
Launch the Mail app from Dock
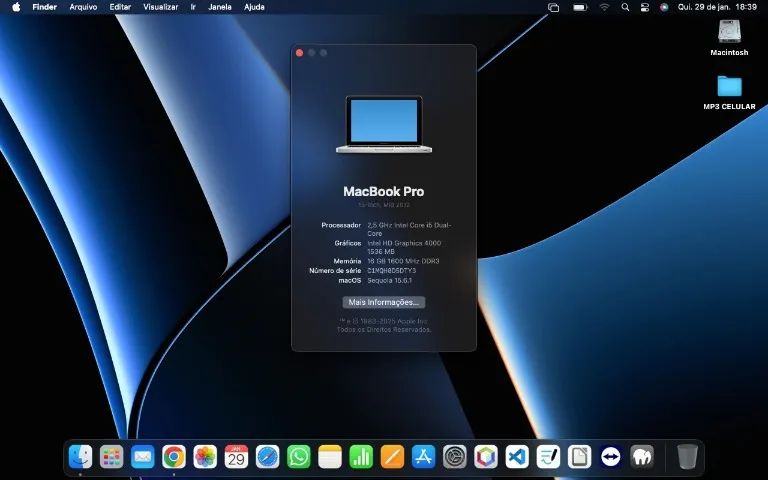(x=143, y=457)
